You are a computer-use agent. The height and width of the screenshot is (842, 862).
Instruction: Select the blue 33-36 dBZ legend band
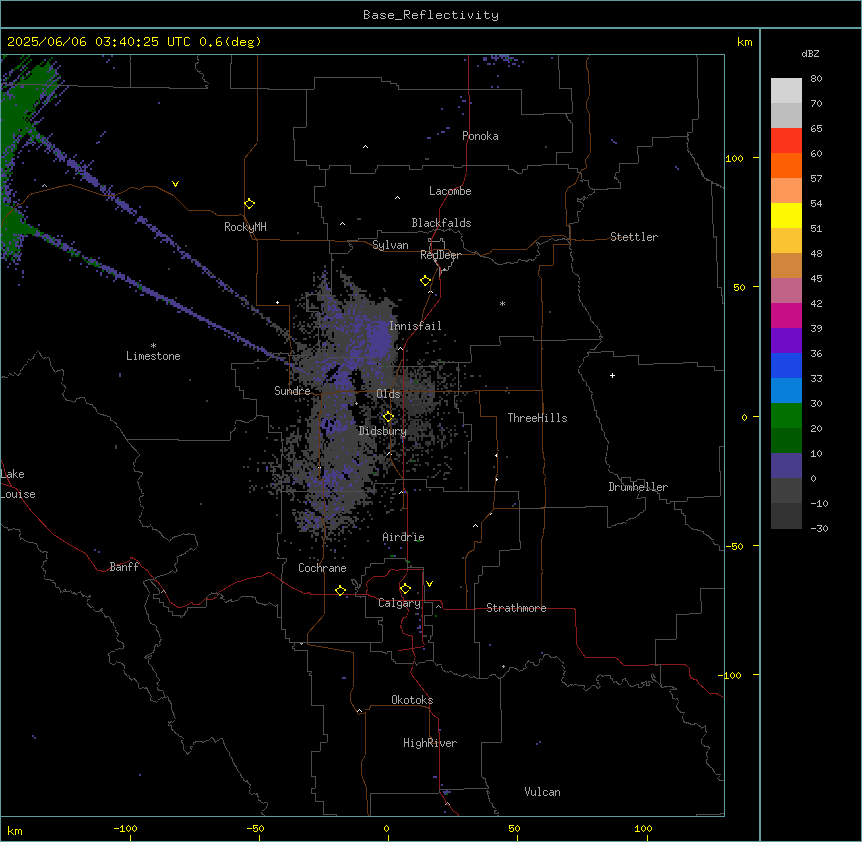click(x=786, y=366)
